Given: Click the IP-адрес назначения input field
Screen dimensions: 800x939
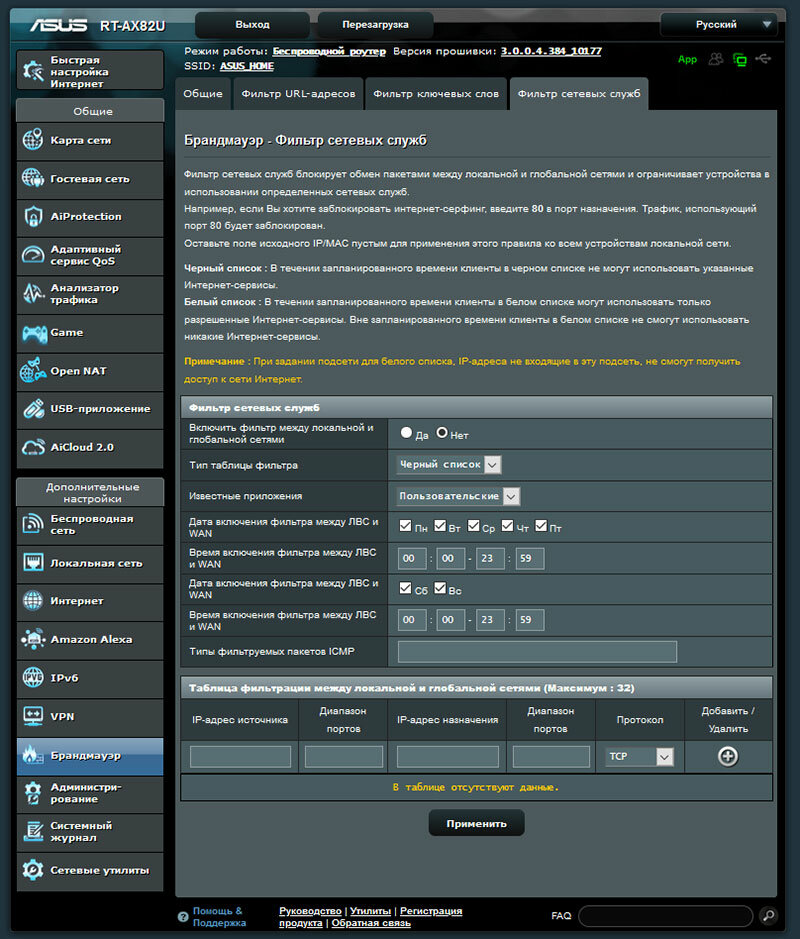Looking at the screenshot, I should [447, 756].
